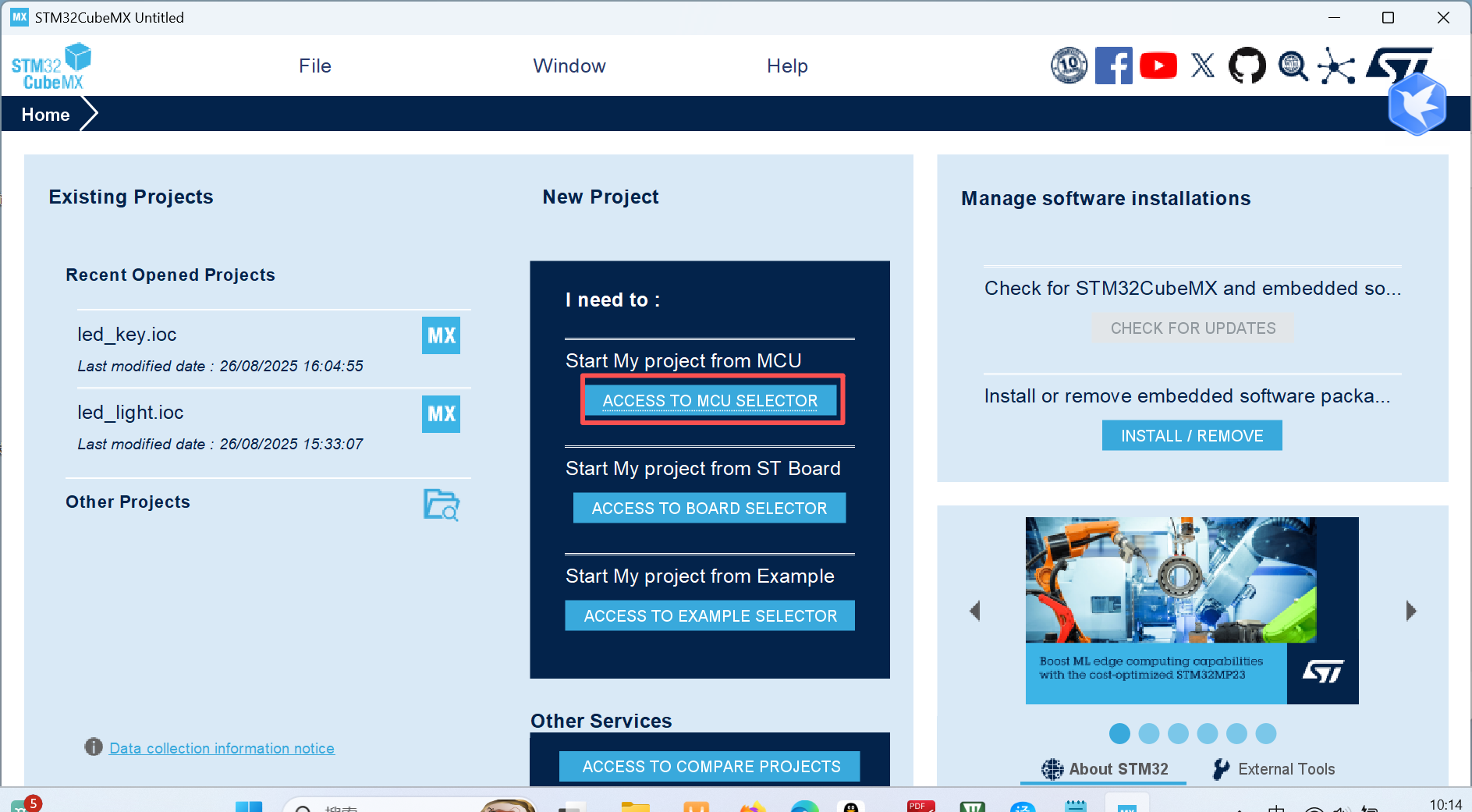
Task: Switch to the External Tools tab
Action: (1274, 769)
